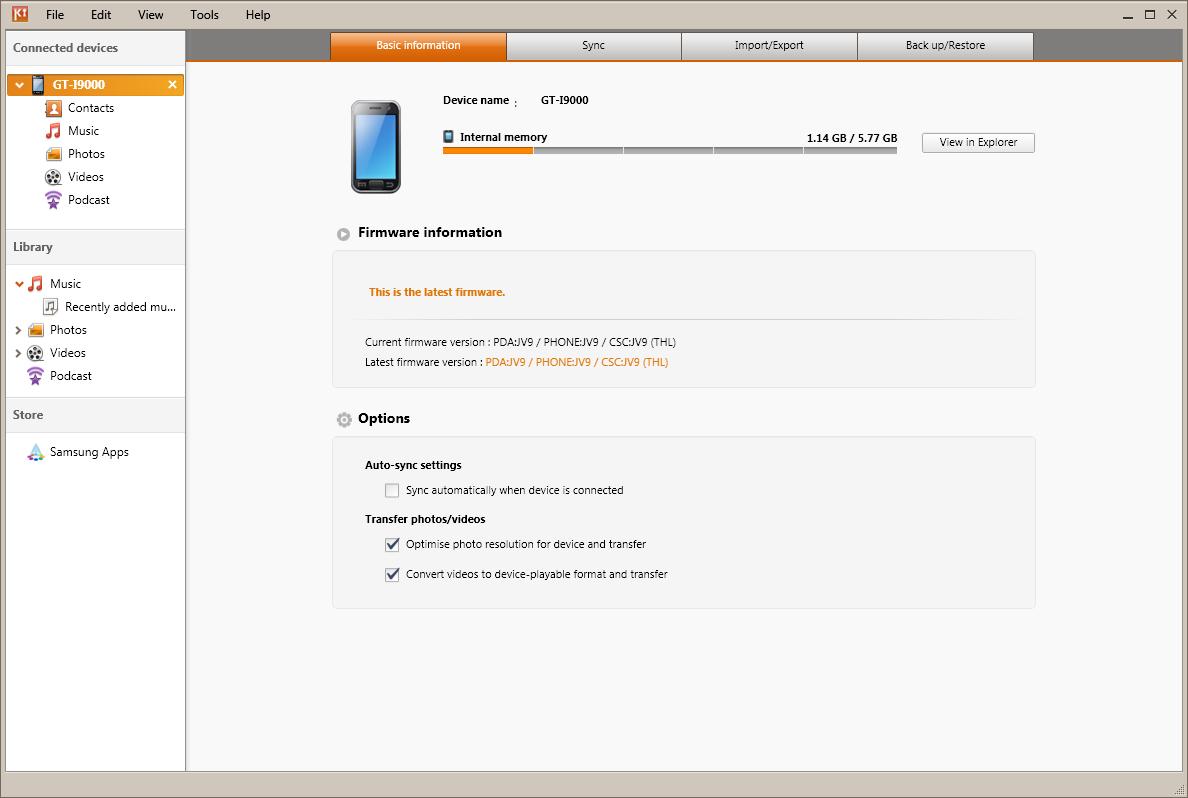1188x798 pixels.
Task: Click the device Videos reel icon
Action: (x=53, y=177)
